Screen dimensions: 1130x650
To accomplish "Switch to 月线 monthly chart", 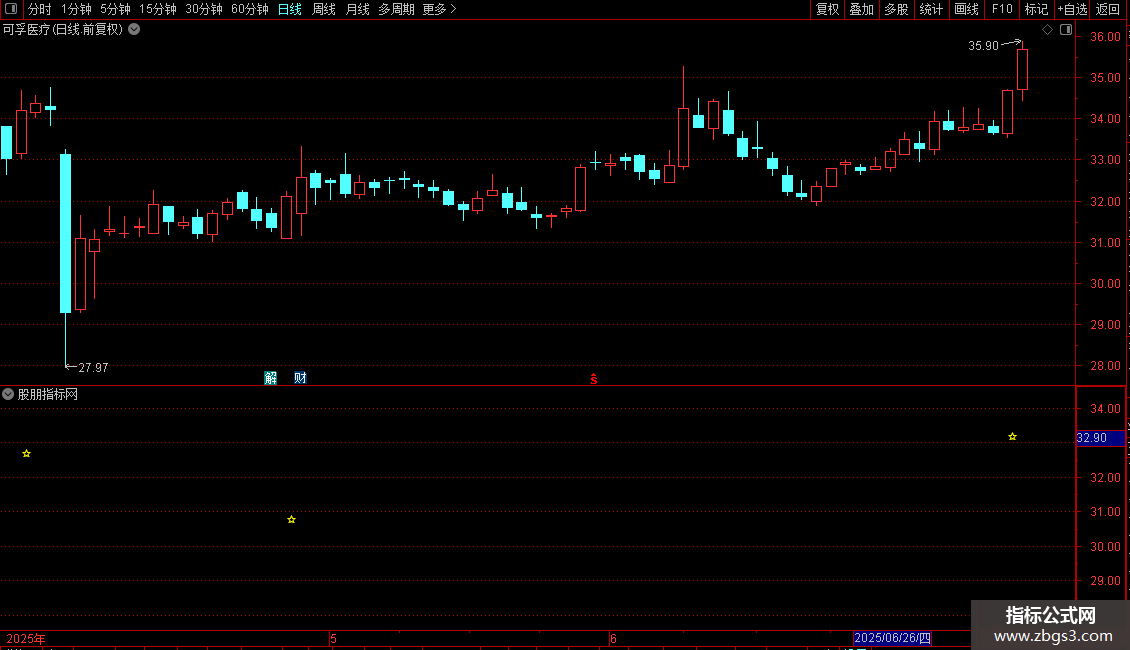I will [x=357, y=9].
